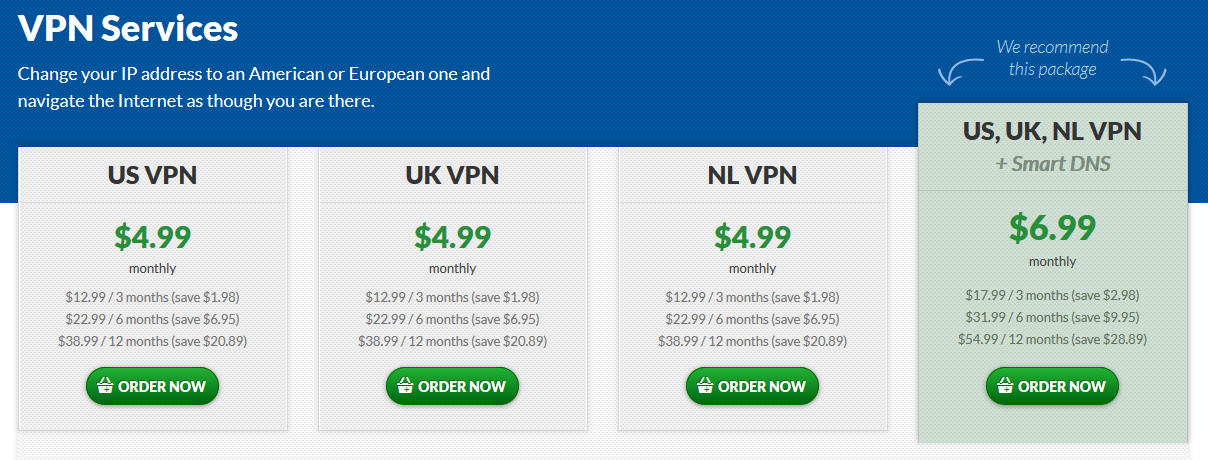This screenshot has height=460, width=1208.
Task: Select the US VPN card heading
Action: pos(153,176)
